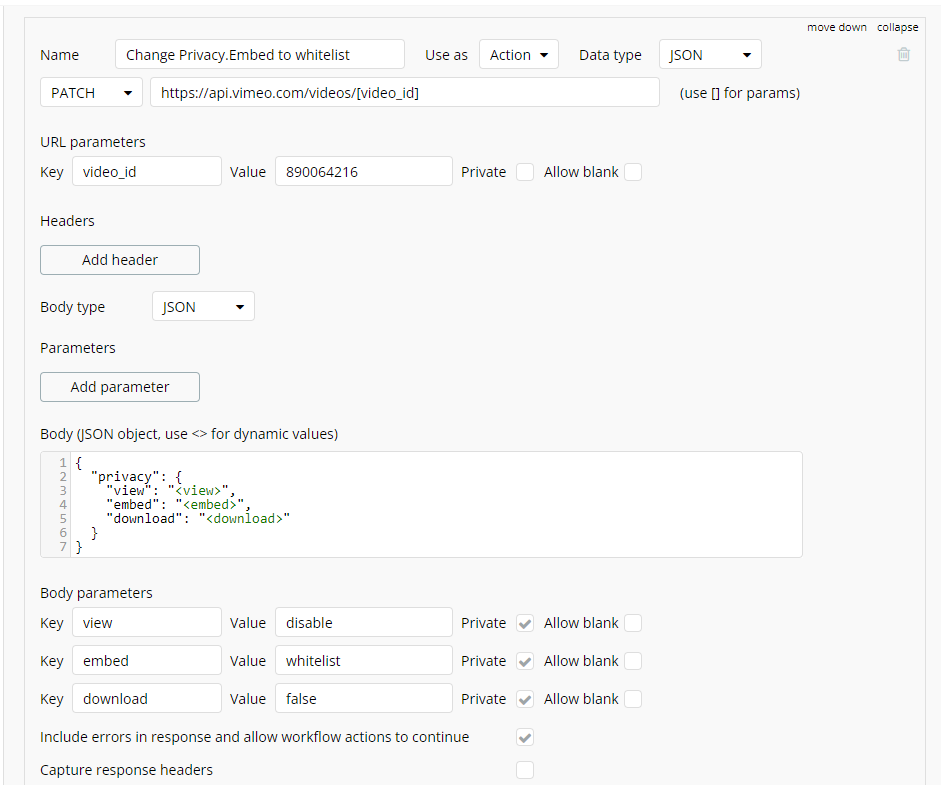This screenshot has height=785, width=941.
Task: Click the JSON body editor area
Action: [420, 504]
